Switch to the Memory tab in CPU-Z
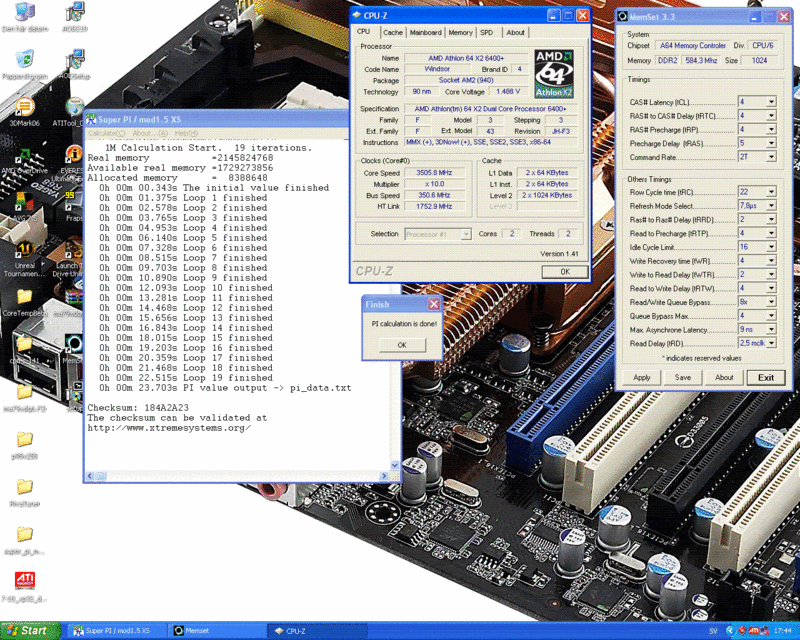 coord(460,32)
